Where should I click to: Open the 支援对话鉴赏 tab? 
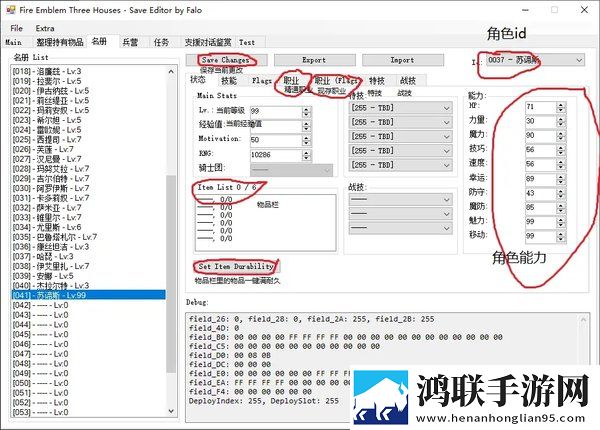click(208, 42)
